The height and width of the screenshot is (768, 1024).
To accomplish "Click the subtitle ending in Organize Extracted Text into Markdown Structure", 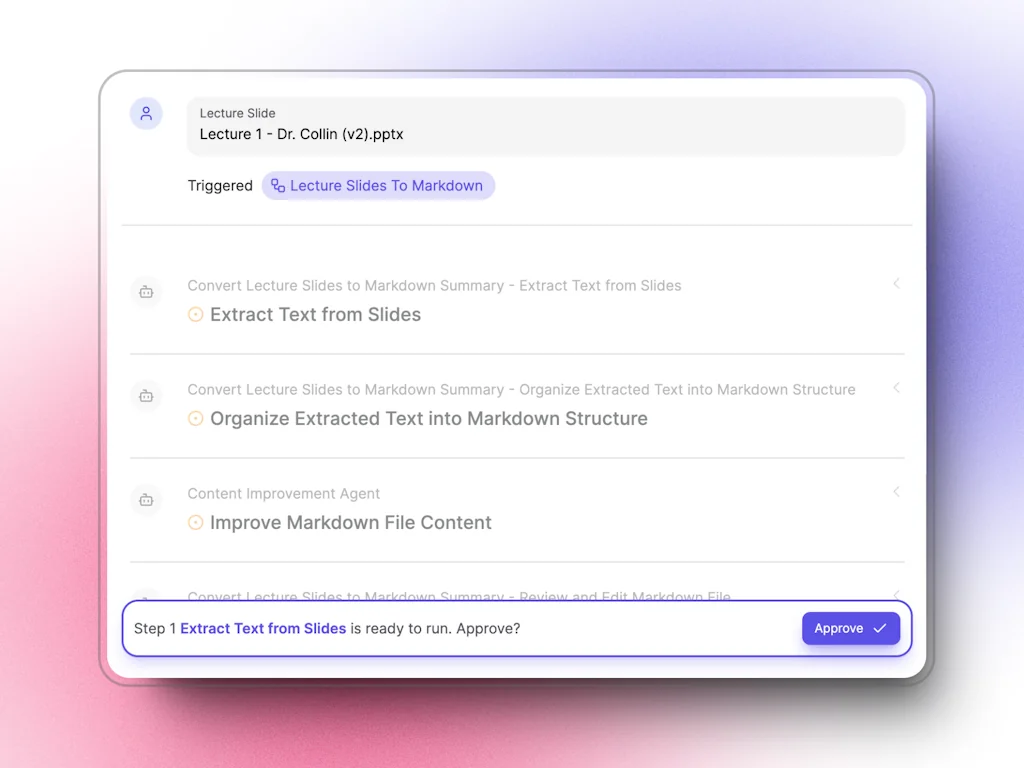I will point(521,390).
